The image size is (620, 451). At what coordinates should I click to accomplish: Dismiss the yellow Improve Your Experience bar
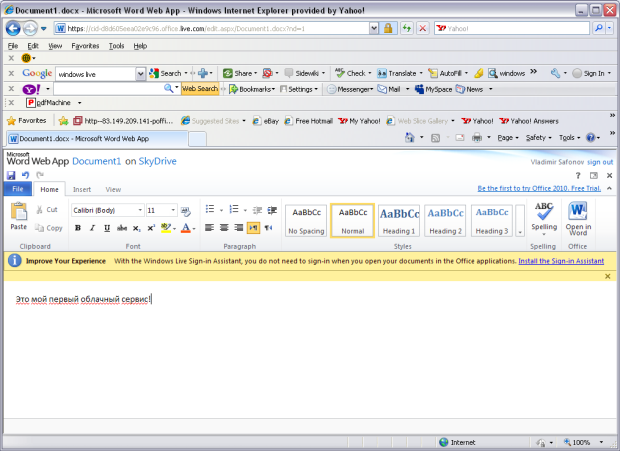click(x=608, y=276)
